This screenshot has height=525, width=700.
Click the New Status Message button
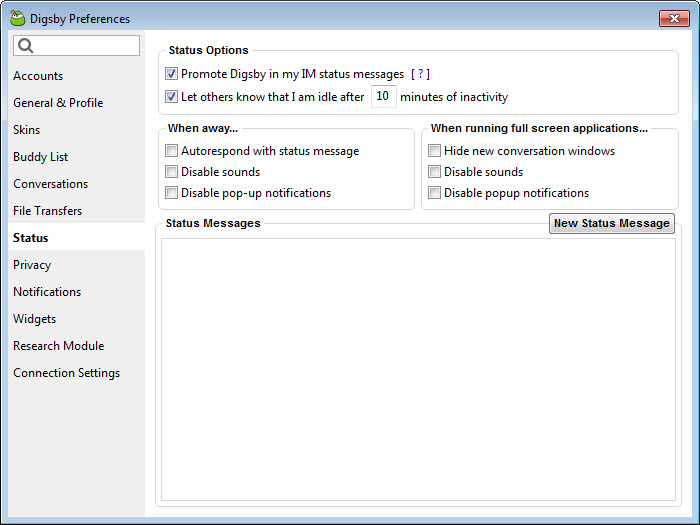click(x=612, y=223)
